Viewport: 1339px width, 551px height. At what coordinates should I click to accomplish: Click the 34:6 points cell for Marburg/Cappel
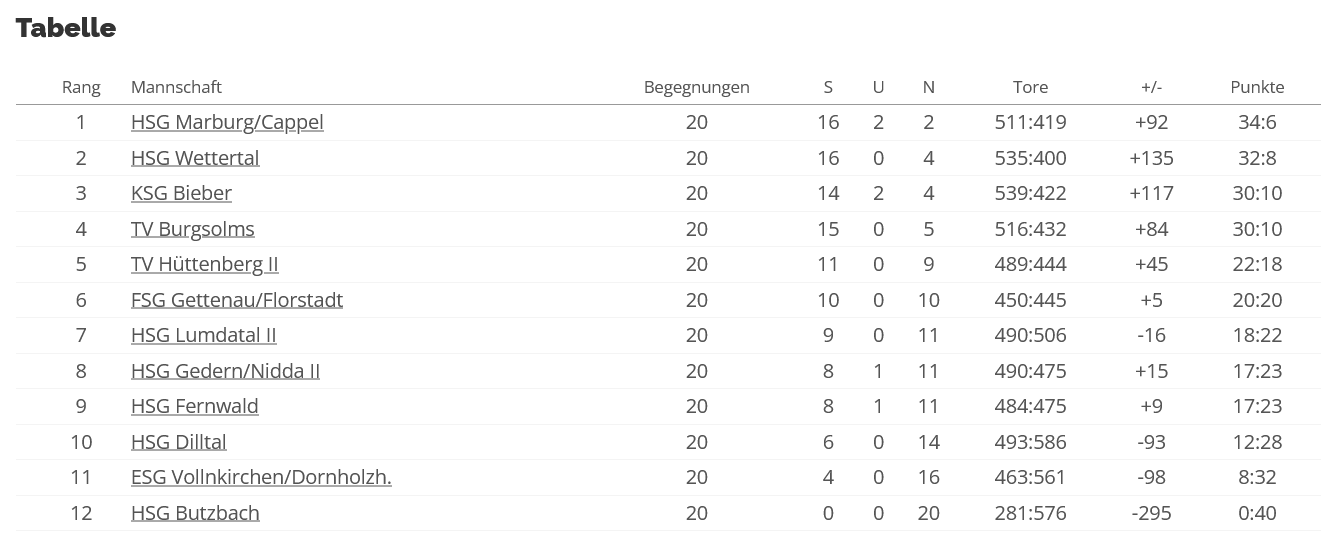pyautogui.click(x=1257, y=122)
